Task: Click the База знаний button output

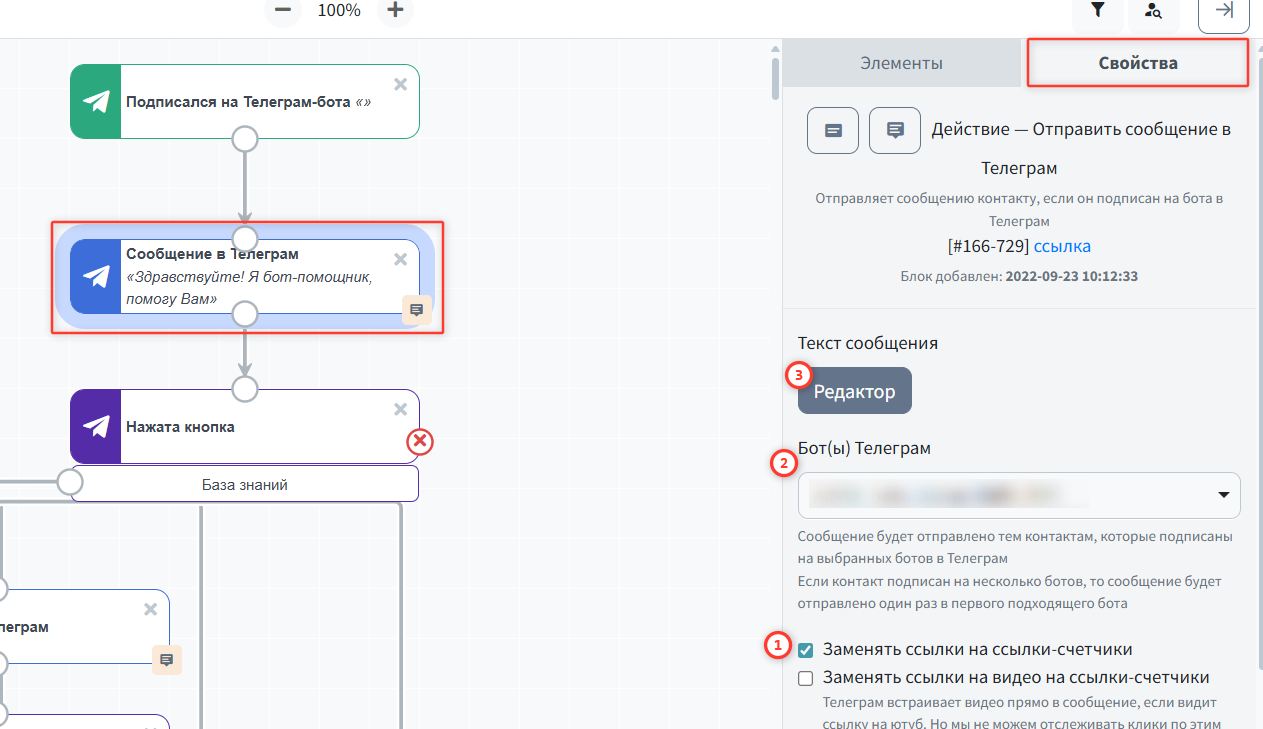Action: pyautogui.click(x=244, y=484)
